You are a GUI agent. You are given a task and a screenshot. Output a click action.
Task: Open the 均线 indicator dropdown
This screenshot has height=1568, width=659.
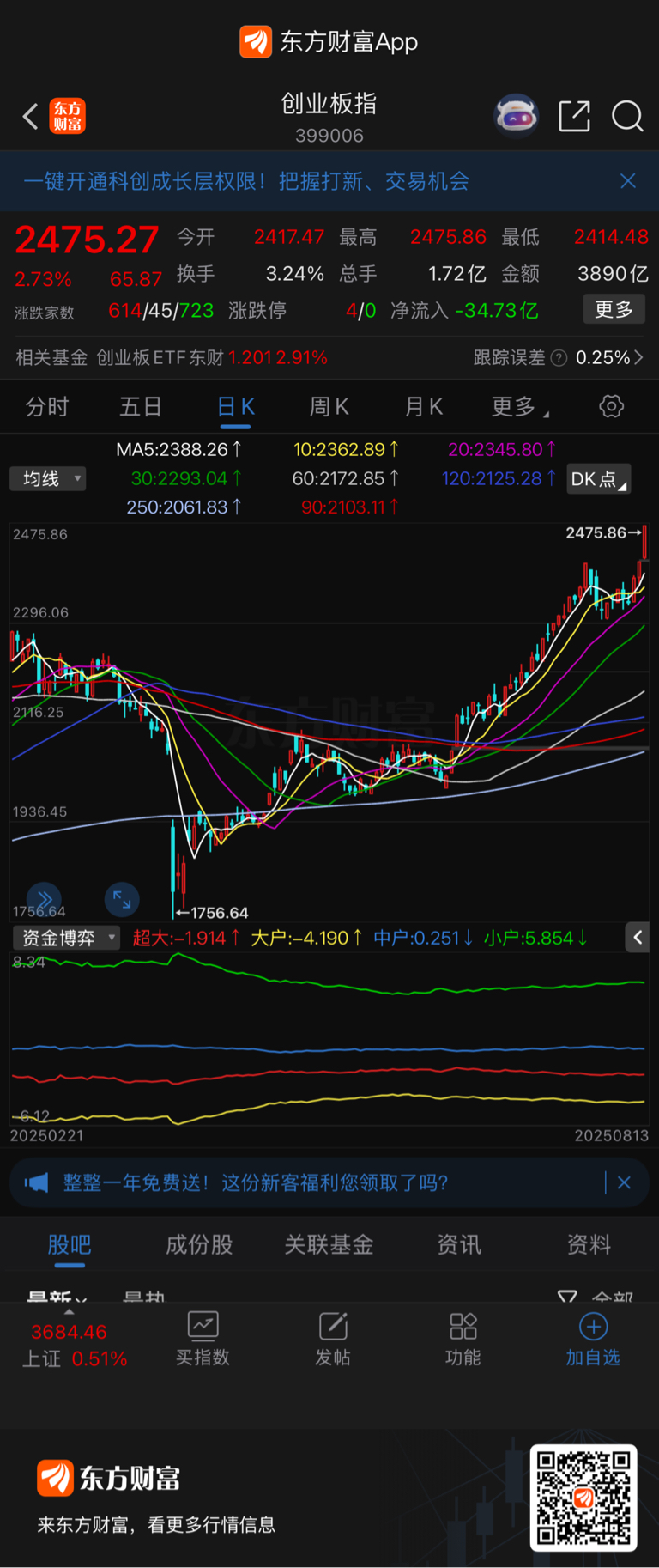tap(48, 478)
